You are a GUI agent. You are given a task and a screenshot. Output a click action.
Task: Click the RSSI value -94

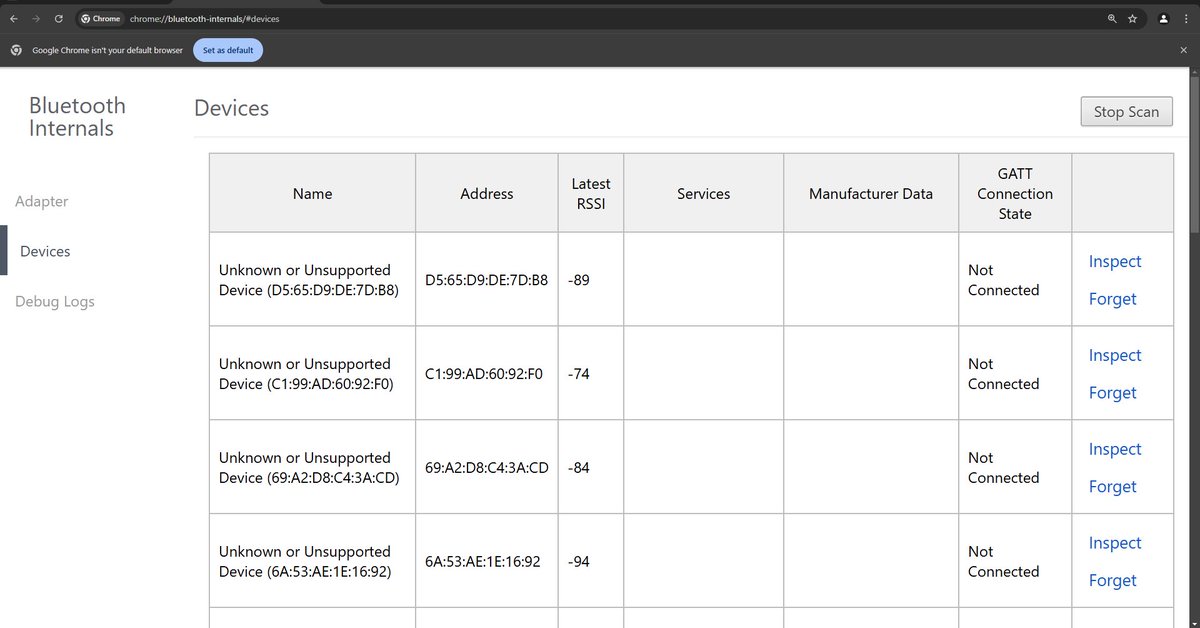point(579,562)
